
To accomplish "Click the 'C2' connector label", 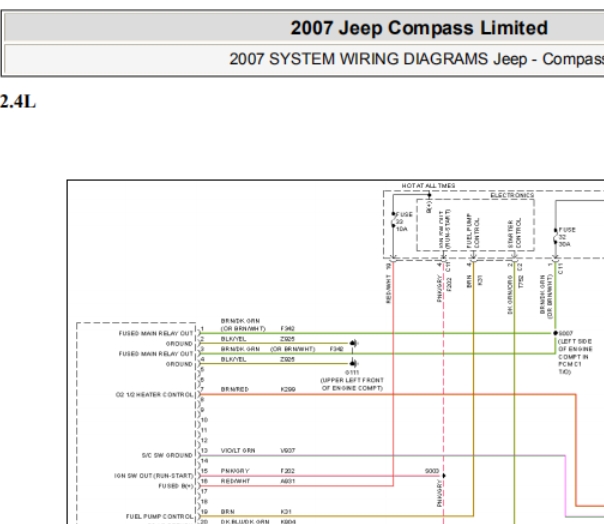I will pos(520,266).
